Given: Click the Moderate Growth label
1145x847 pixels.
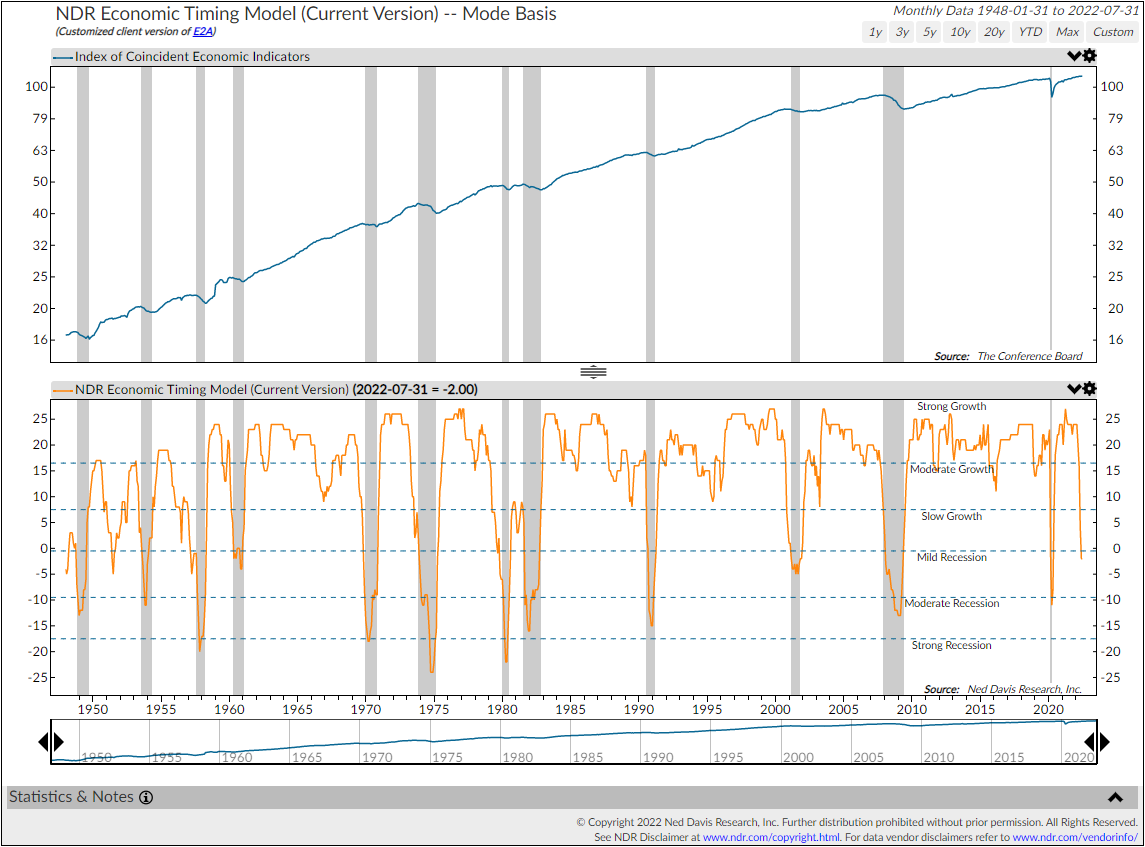Looking at the screenshot, I should [x=951, y=469].
